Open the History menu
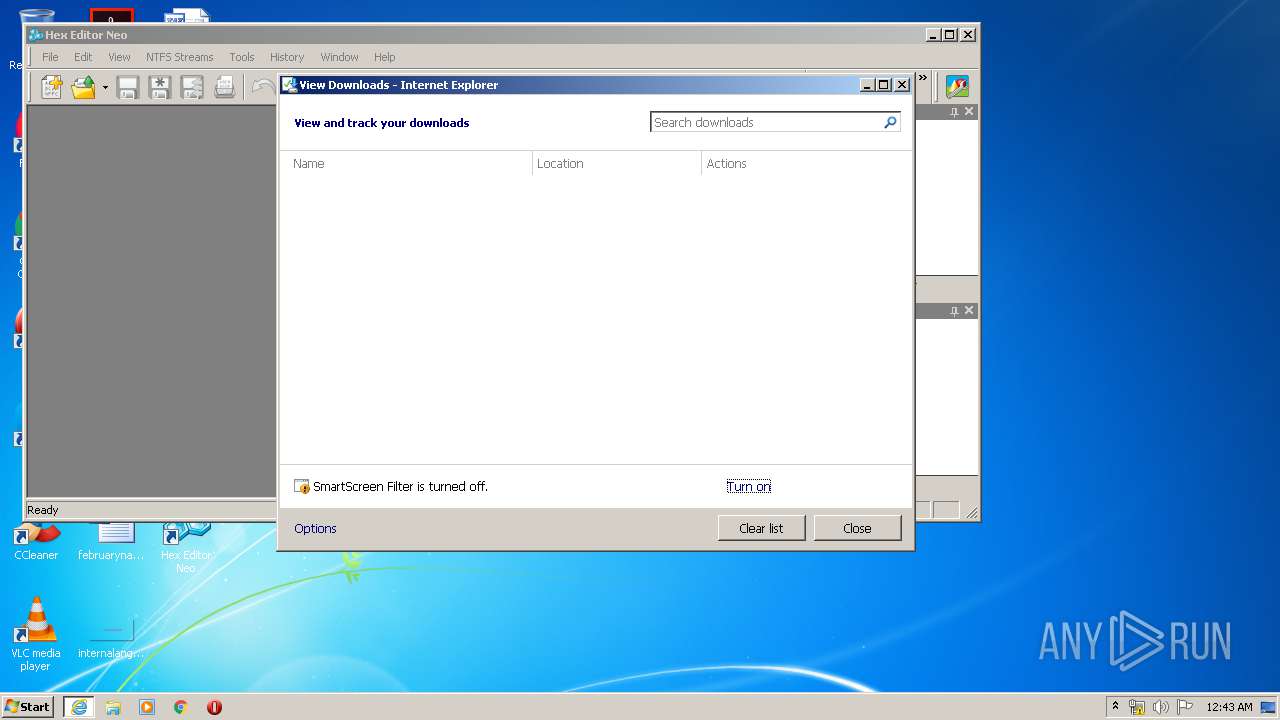Screen dimensions: 1280x720 [x=287, y=57]
